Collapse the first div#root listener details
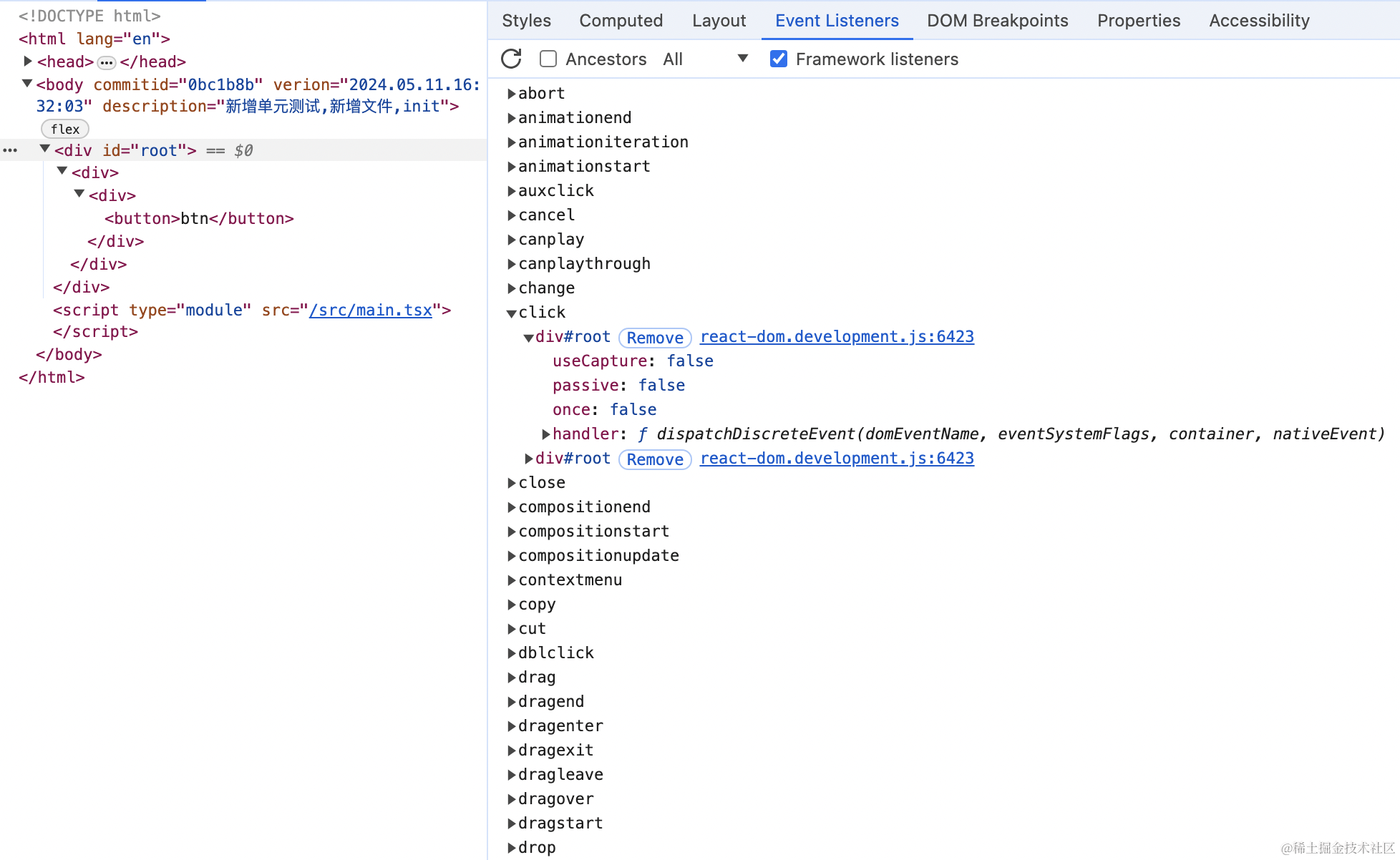The height and width of the screenshot is (860, 1400). pos(529,337)
